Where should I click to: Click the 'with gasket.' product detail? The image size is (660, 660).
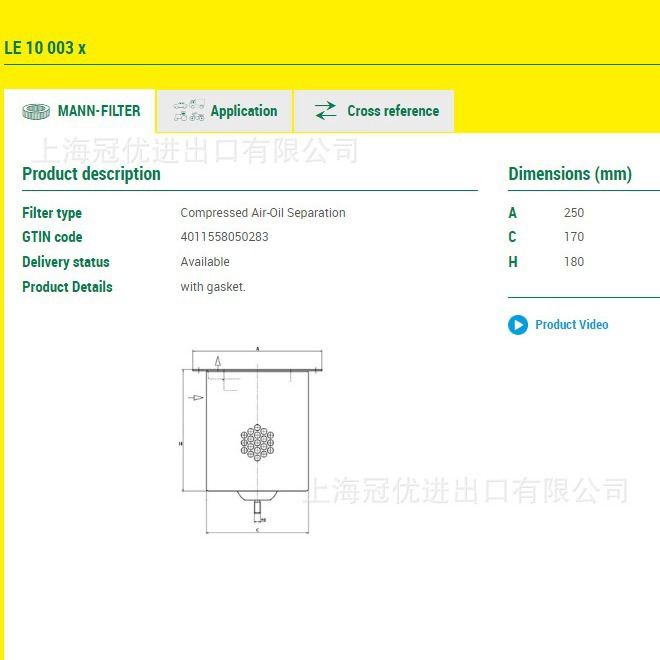(213, 287)
